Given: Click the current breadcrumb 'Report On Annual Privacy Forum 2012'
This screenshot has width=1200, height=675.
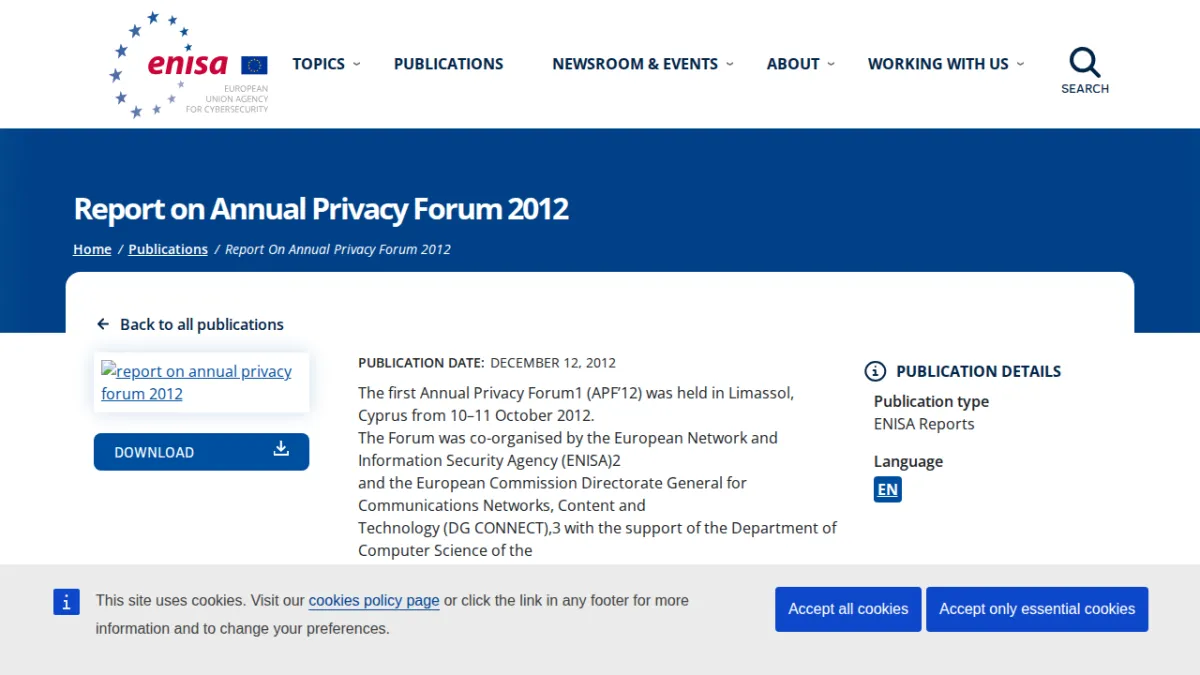Looking at the screenshot, I should pyautogui.click(x=338, y=249).
